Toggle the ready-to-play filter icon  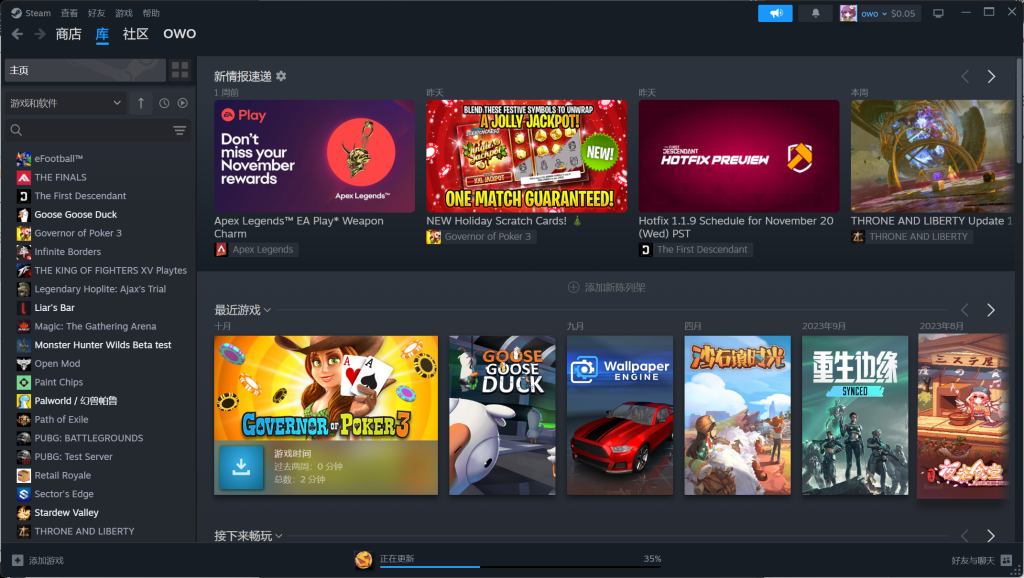183,103
